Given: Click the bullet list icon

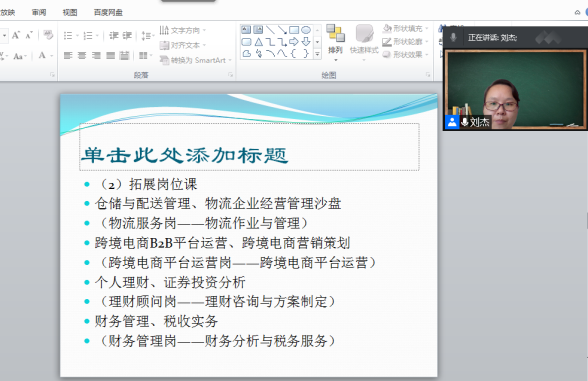Looking at the screenshot, I should click(68, 36).
